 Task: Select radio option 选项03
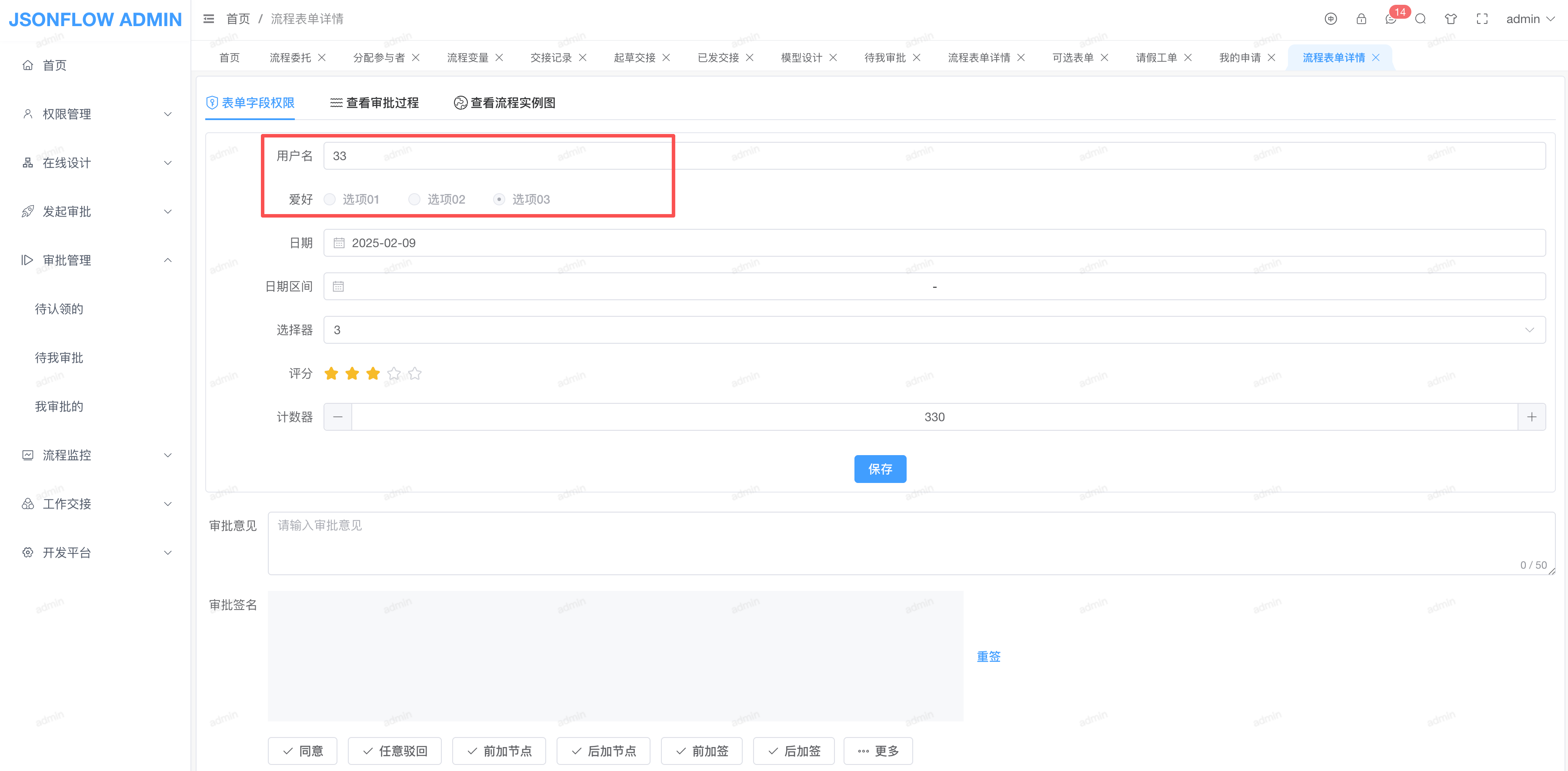pyautogui.click(x=499, y=199)
